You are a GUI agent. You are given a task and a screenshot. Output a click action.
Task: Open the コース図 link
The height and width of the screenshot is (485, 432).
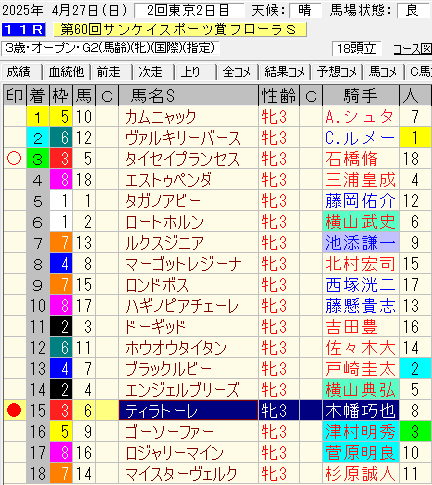(x=412, y=49)
